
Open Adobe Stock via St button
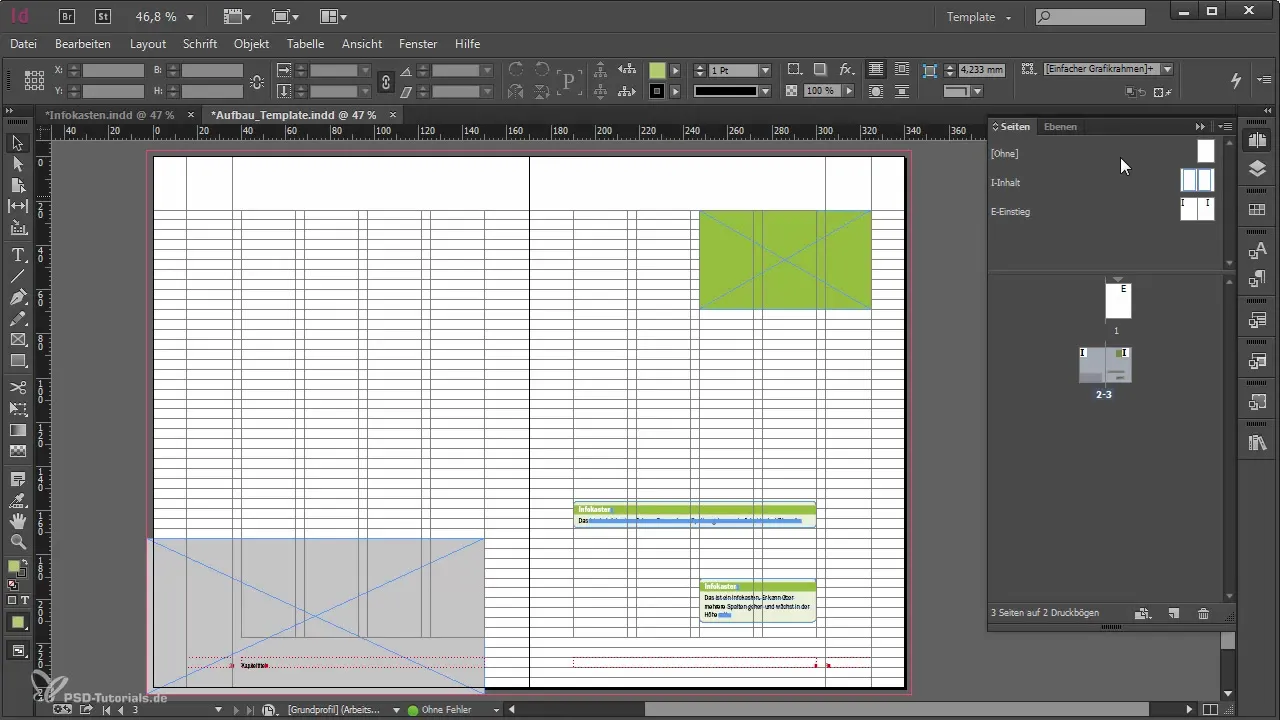point(103,16)
